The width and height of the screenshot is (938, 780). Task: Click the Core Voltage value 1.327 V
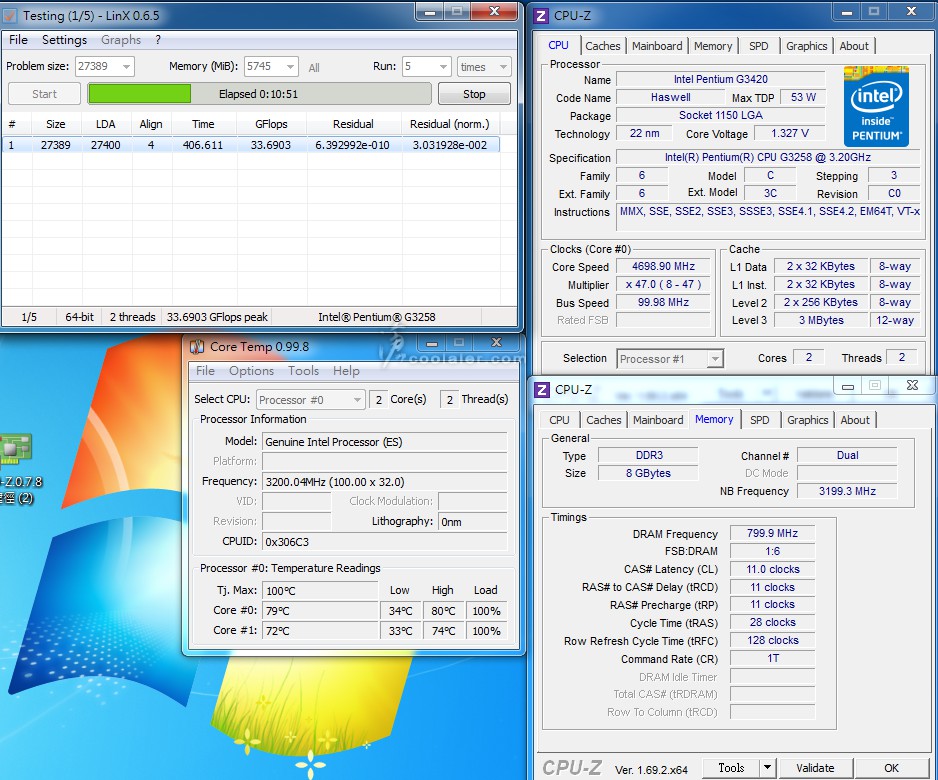pos(790,133)
